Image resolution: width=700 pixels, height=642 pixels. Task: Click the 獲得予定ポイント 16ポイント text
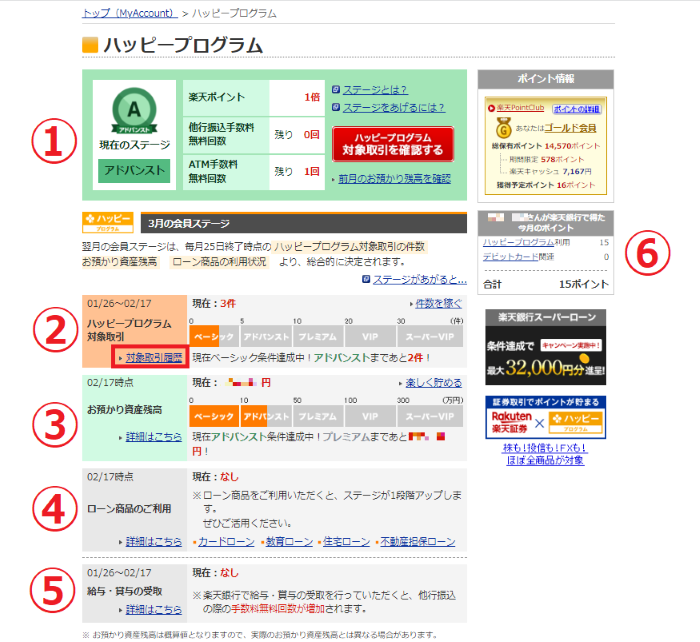(x=546, y=185)
